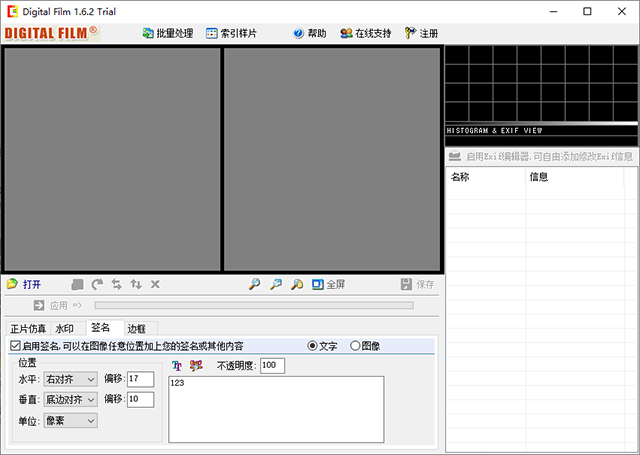Image resolution: width=640 pixels, height=455 pixels.
Task: Click the vertical flip arrows icon
Action: (136, 284)
